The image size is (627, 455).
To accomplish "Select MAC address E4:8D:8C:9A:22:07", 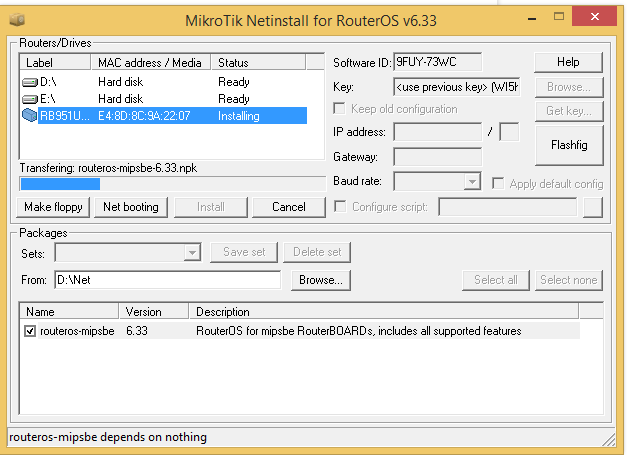I will 144,116.
